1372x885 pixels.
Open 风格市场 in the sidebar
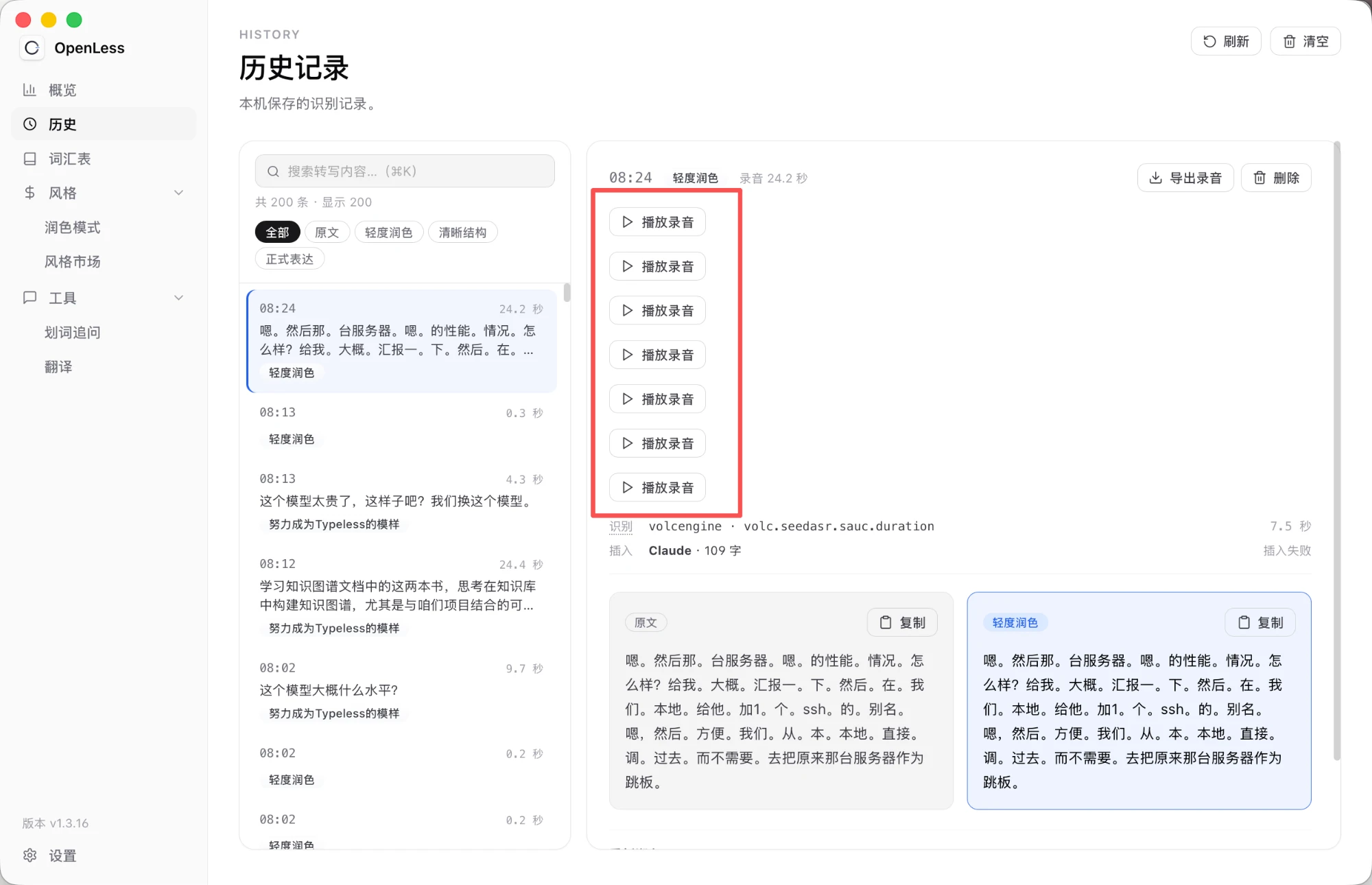(x=73, y=261)
